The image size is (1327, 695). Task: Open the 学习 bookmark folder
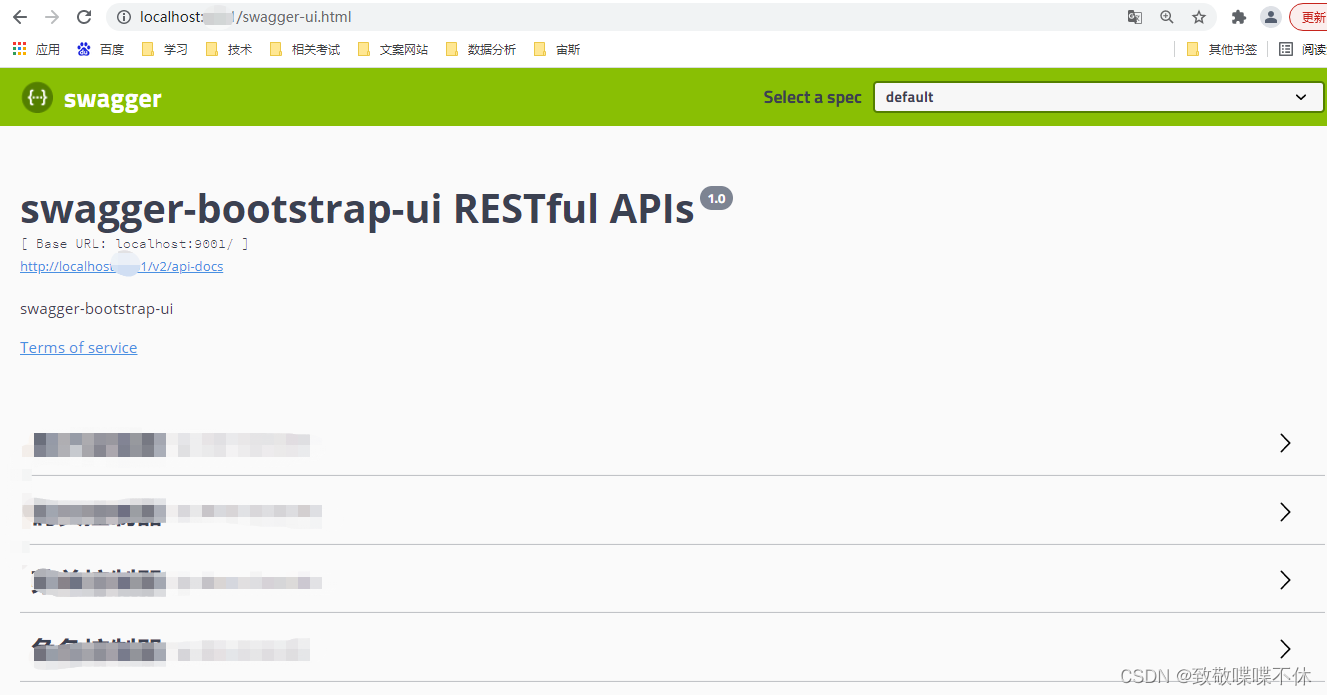pos(165,49)
